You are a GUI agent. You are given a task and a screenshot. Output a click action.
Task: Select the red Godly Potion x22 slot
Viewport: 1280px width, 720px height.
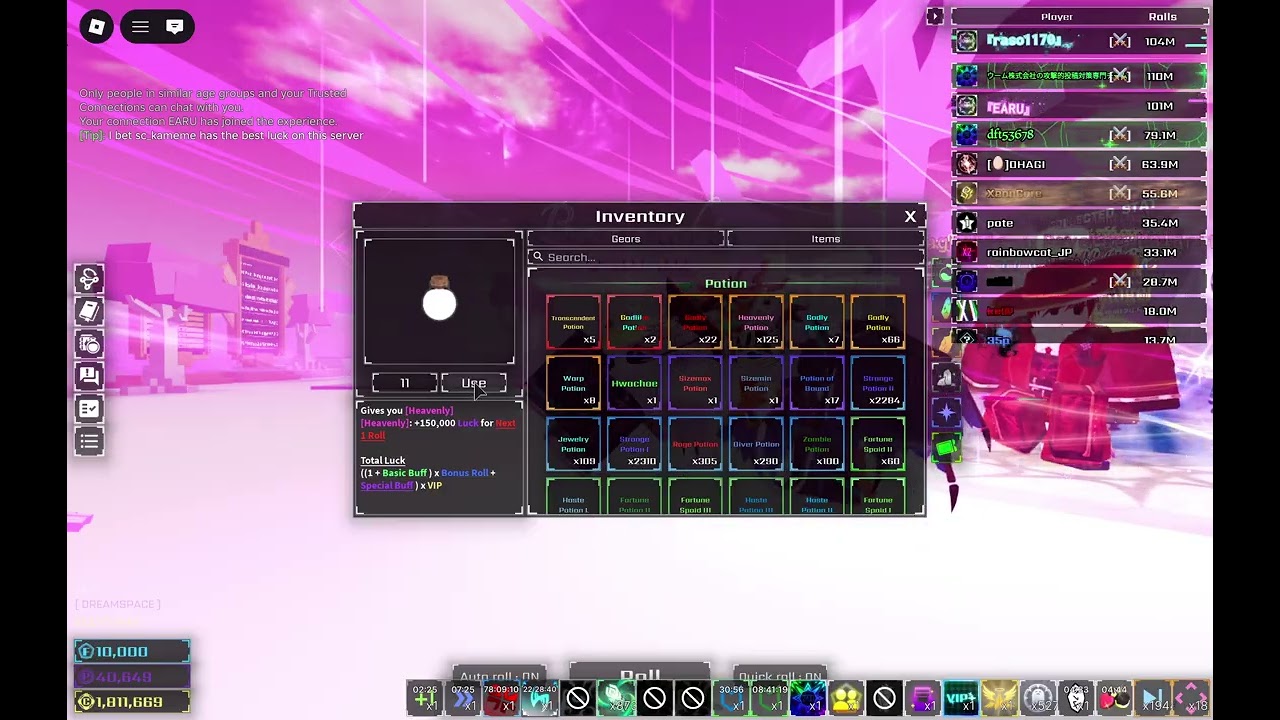coord(695,322)
